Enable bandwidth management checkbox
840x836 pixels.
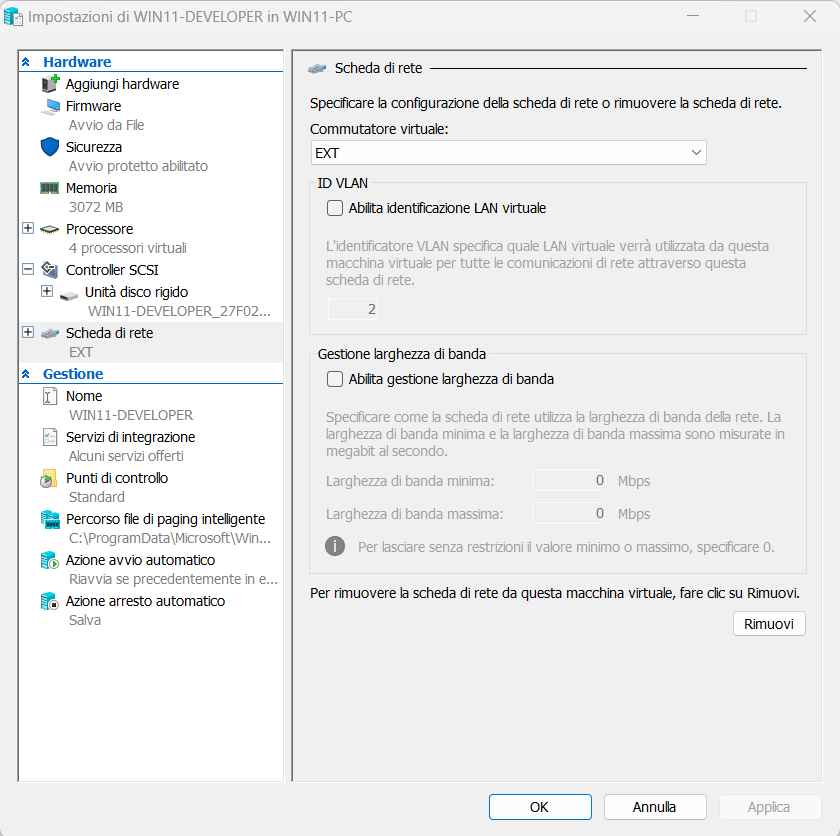[x=335, y=379]
